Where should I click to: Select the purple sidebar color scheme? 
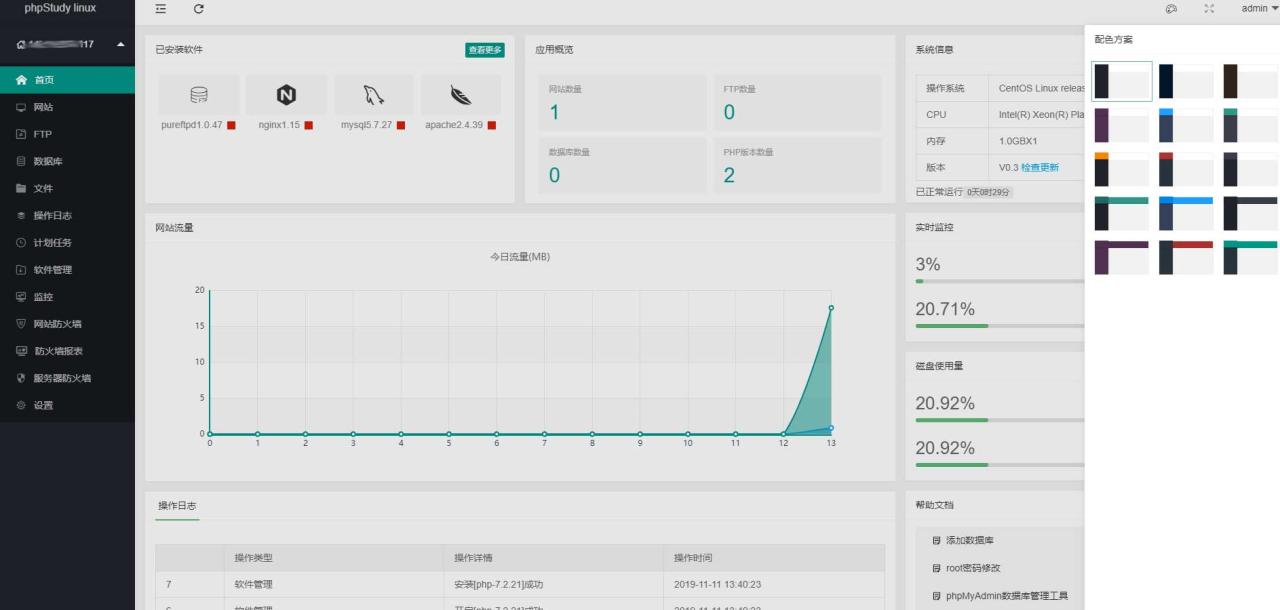[x=1121, y=125]
